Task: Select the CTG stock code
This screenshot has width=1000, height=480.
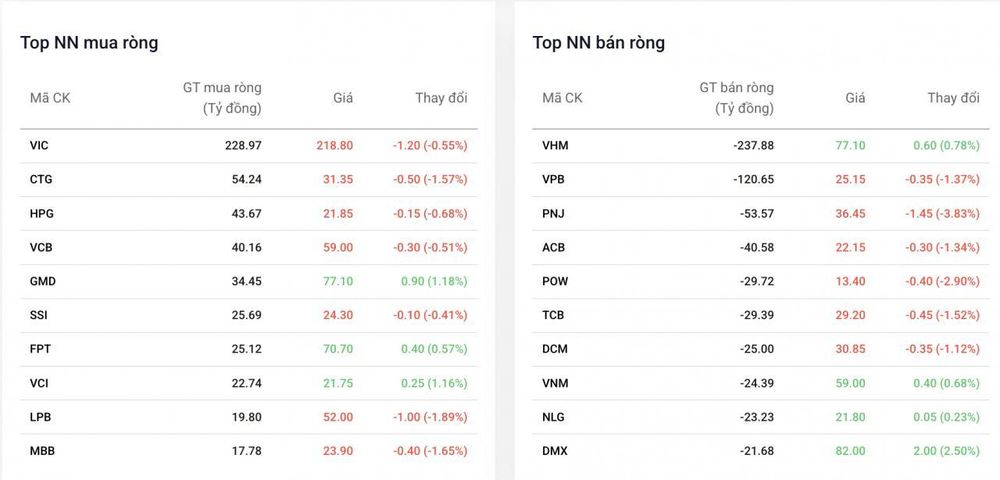Action: [41, 179]
